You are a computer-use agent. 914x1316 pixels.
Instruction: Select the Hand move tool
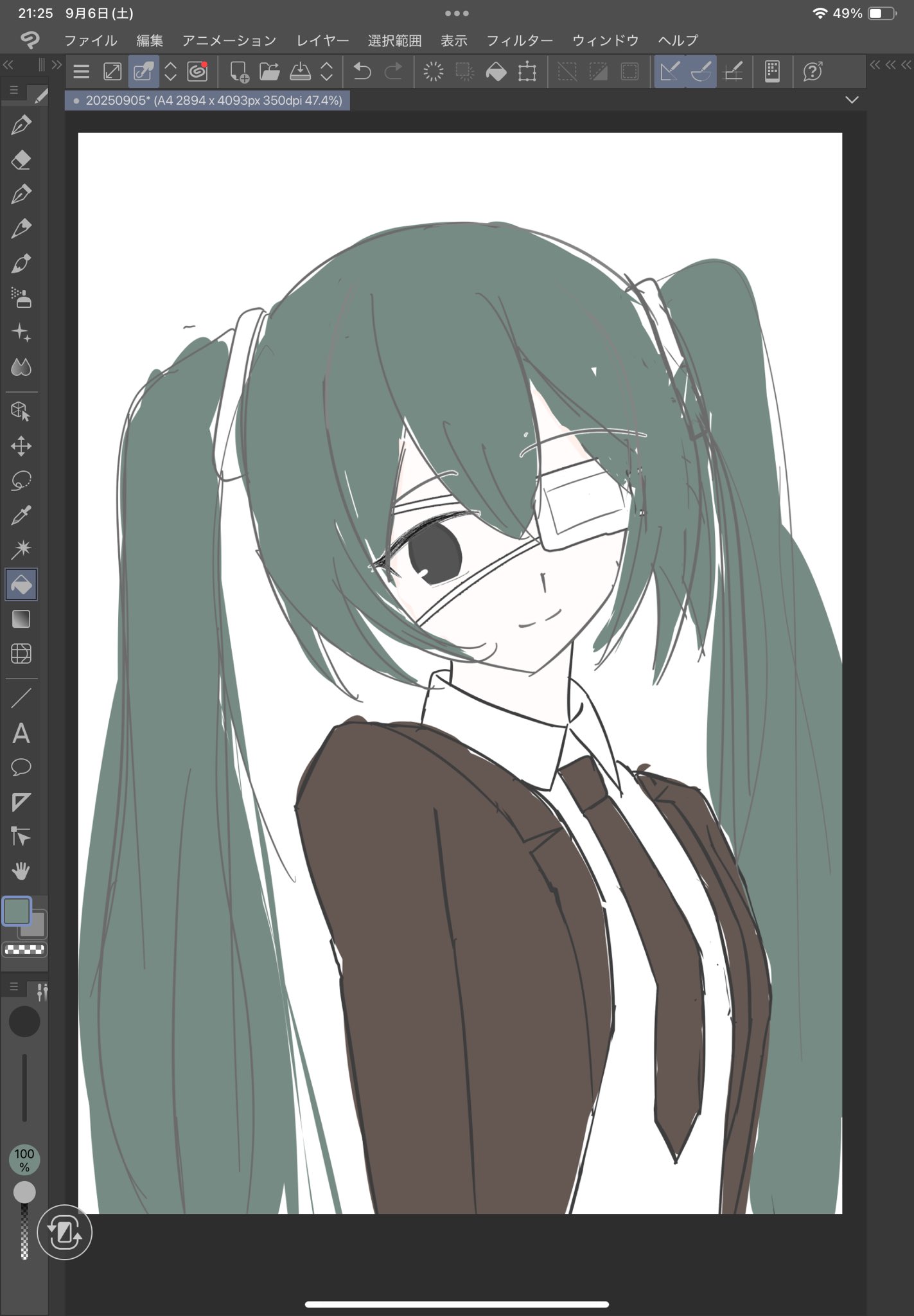coord(21,871)
